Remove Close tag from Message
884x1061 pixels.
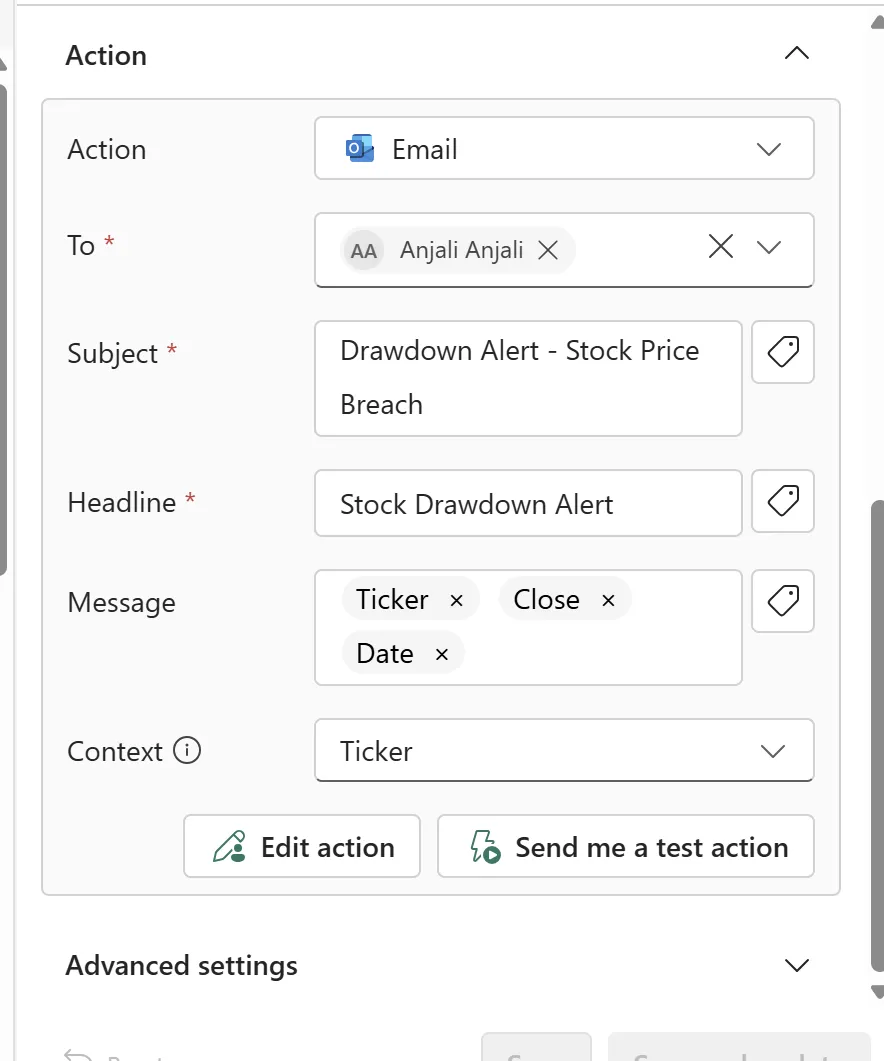608,600
